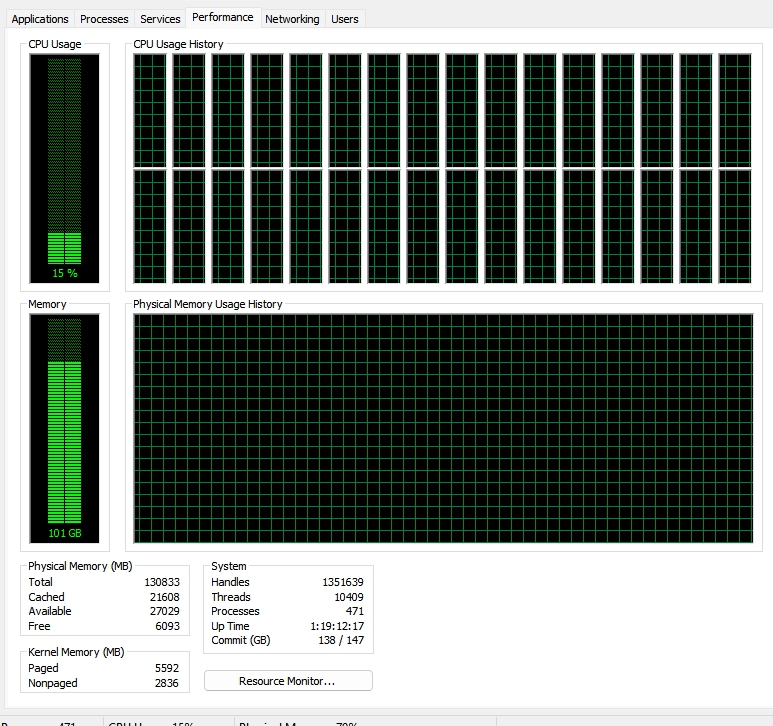Viewport: 773px width, 726px height.
Task: Click the Up Time label
Action: [230, 626]
